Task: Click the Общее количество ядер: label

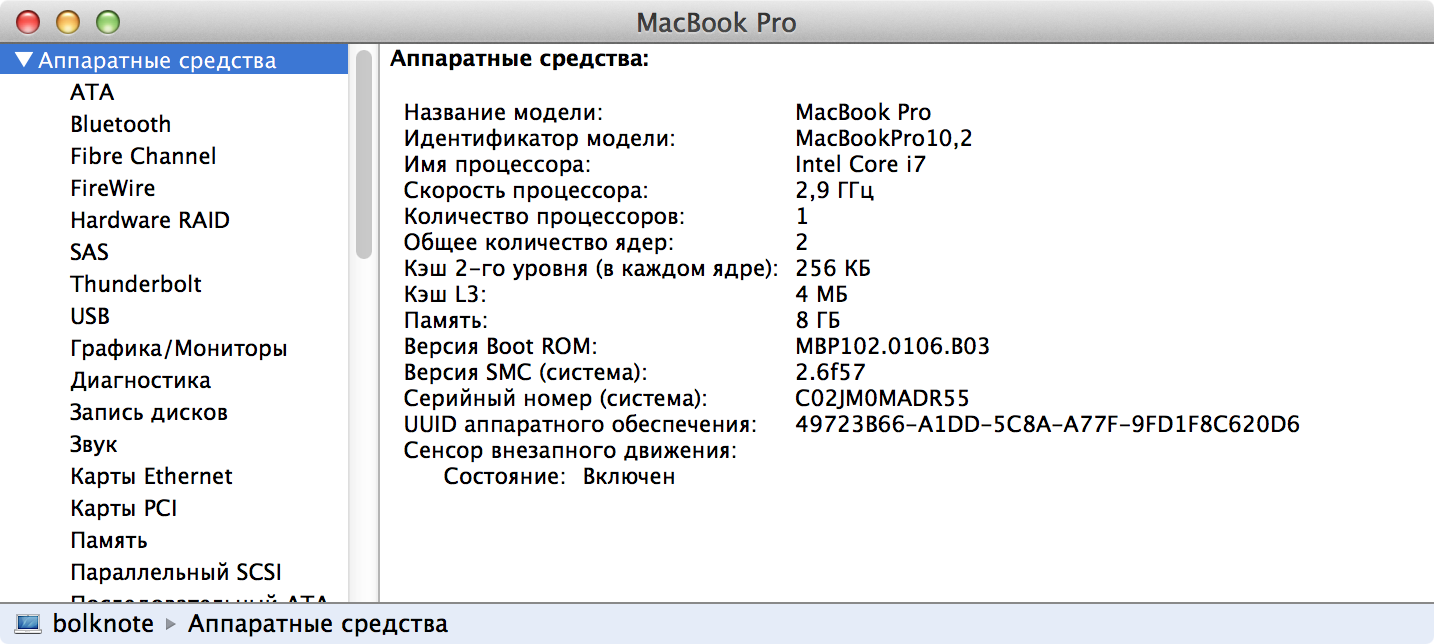Action: [x=539, y=242]
